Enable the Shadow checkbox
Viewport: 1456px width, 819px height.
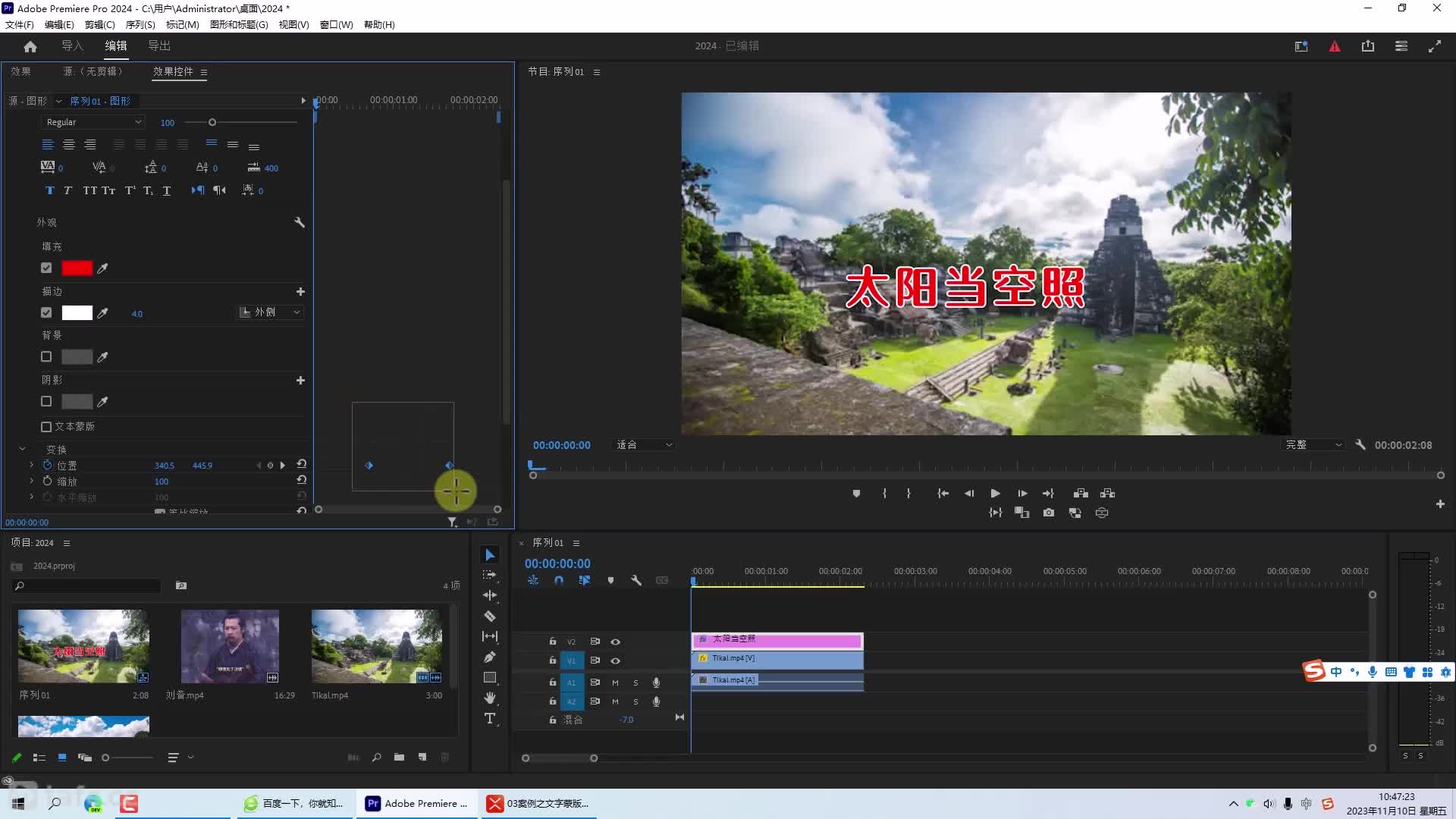46,401
